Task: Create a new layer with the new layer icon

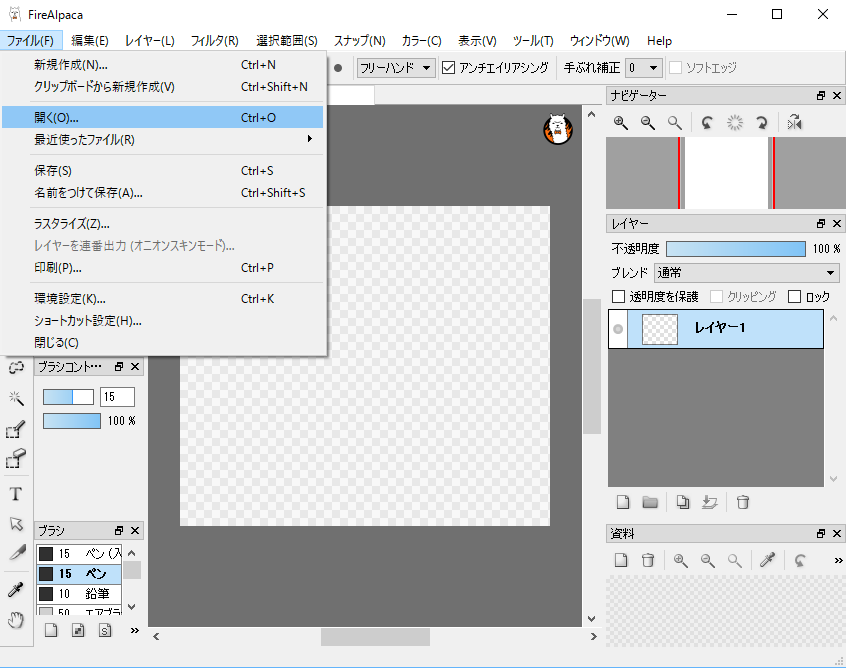Action: pyautogui.click(x=623, y=502)
